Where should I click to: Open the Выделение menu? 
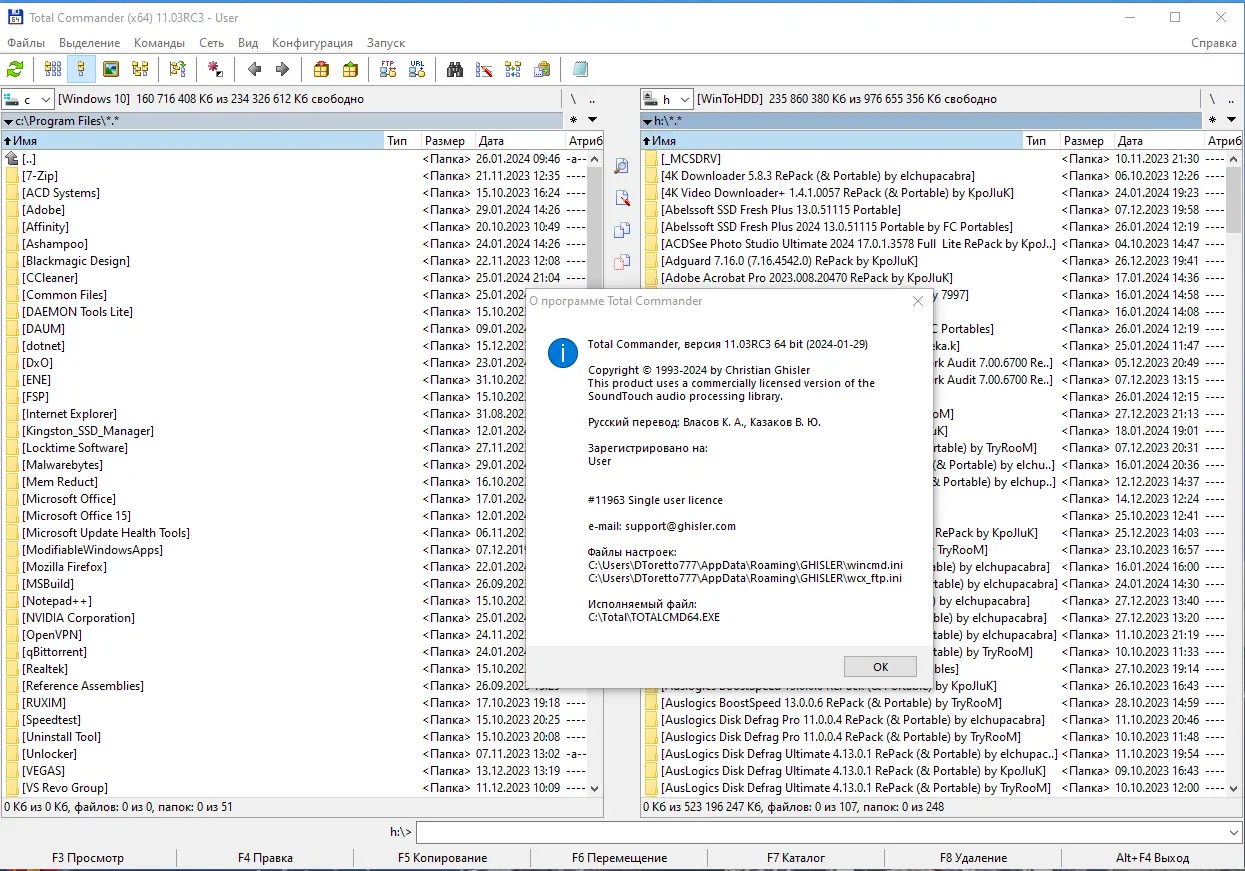click(x=89, y=43)
